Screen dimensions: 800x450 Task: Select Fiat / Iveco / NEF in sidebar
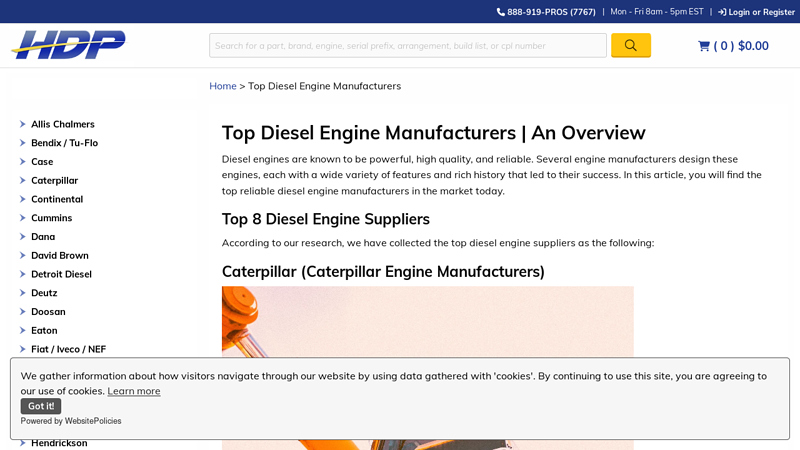(x=68, y=349)
